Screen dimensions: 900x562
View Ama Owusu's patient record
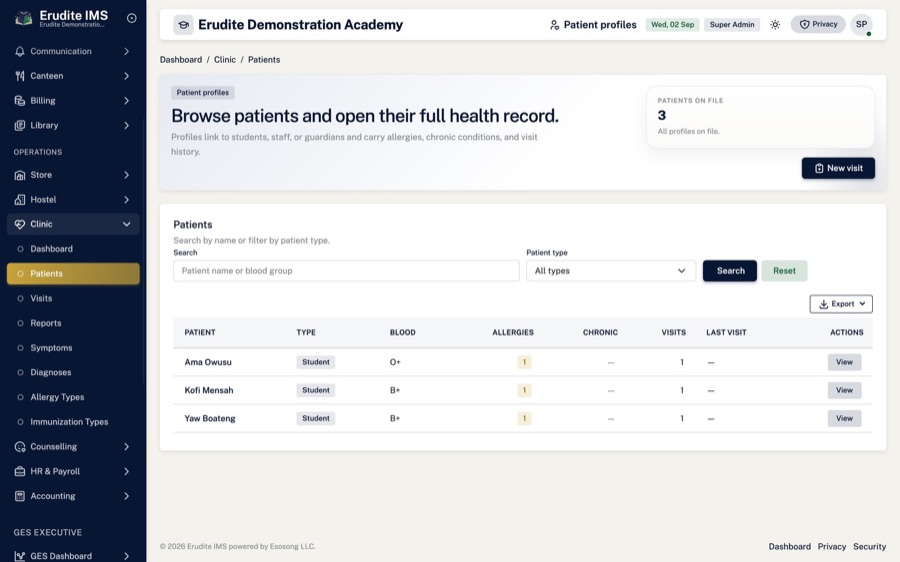(844, 362)
